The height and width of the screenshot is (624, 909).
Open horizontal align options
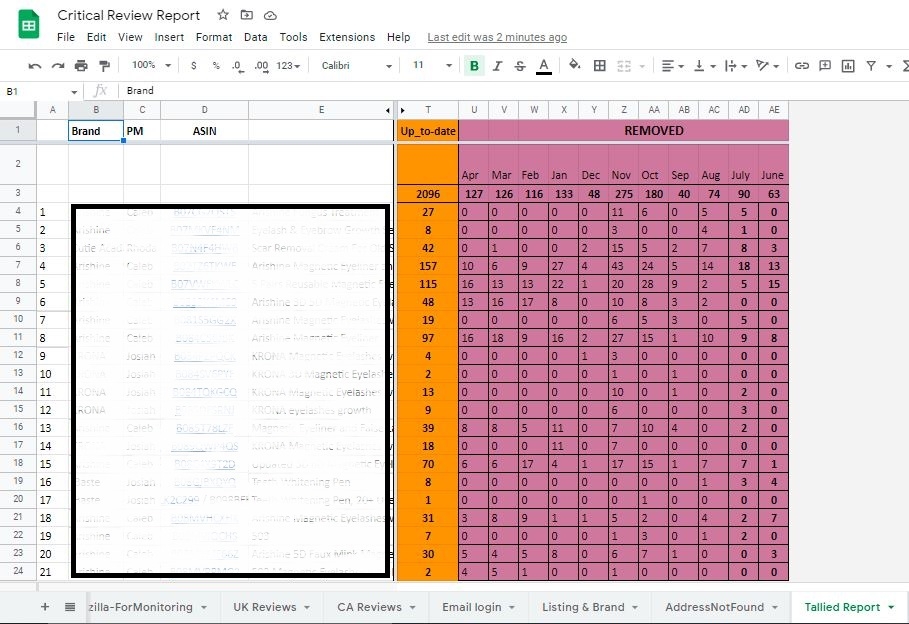(672, 66)
